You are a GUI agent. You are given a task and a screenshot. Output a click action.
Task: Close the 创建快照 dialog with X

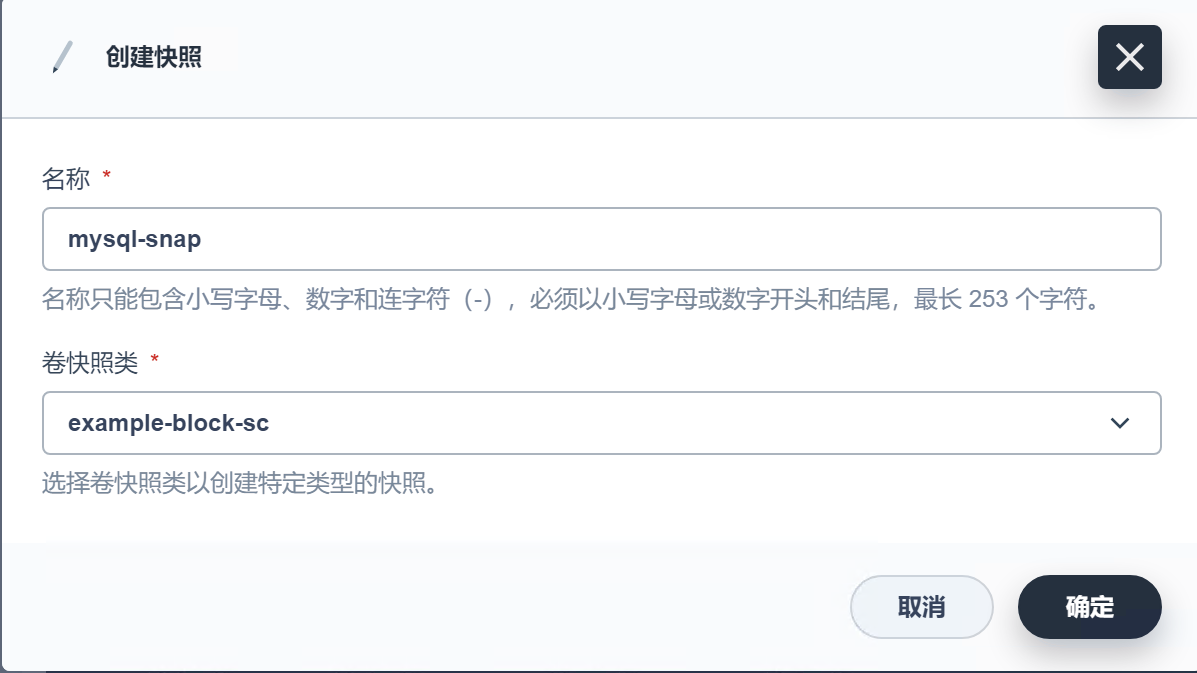point(1129,57)
